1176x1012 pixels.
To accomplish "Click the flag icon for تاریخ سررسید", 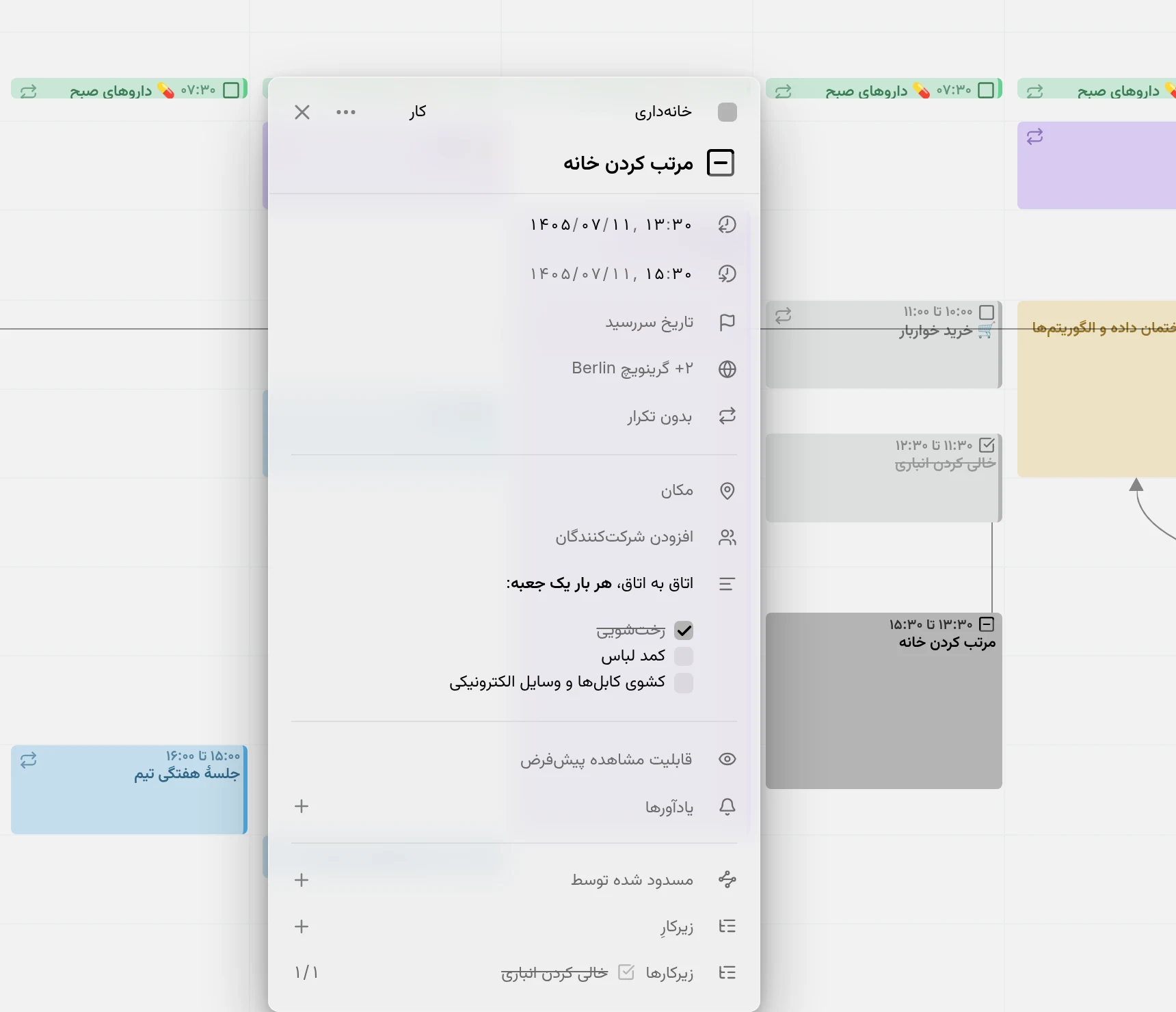I will point(727,322).
